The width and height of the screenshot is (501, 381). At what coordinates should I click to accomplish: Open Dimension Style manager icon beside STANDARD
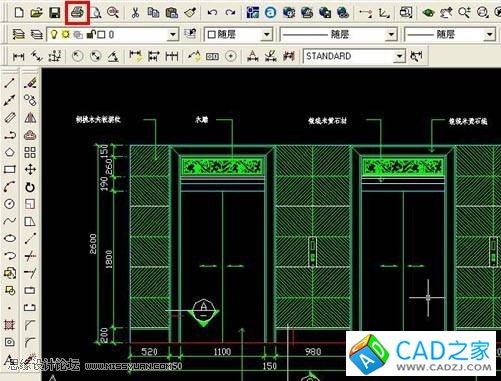416,56
